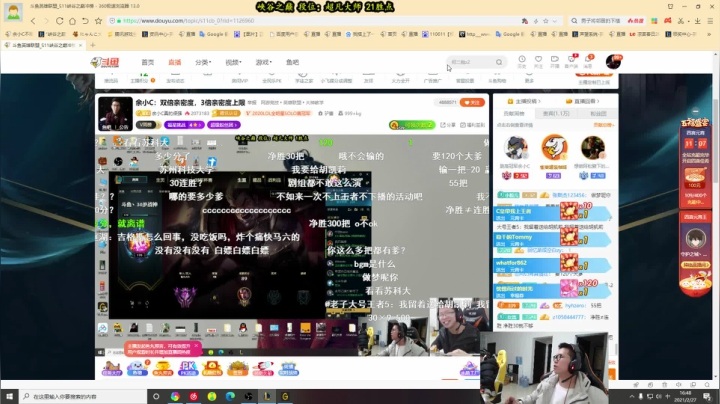Viewport: 720px width, 404px height.
Task: Expand the 直播回看 section arrow
Action: (598, 101)
